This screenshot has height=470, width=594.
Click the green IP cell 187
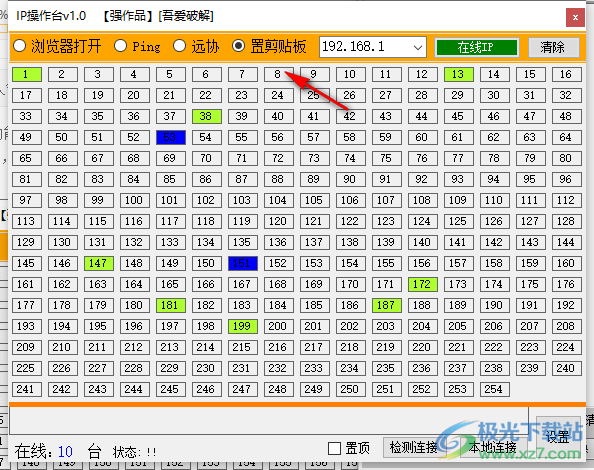[x=386, y=305]
